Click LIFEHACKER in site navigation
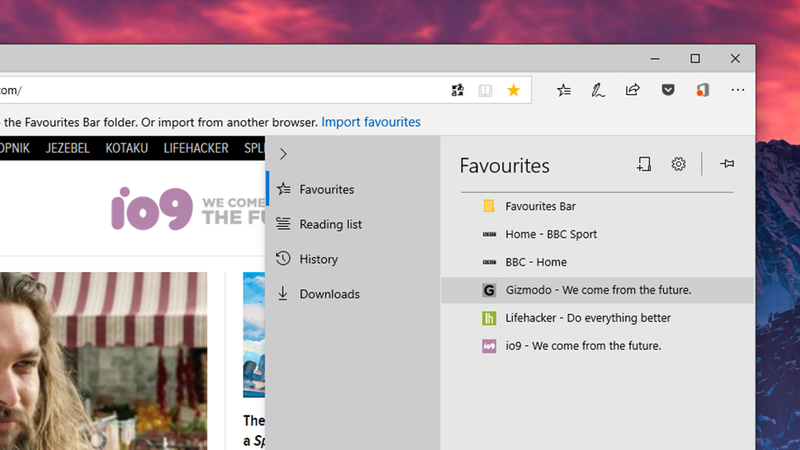The width and height of the screenshot is (800, 450). click(x=196, y=148)
